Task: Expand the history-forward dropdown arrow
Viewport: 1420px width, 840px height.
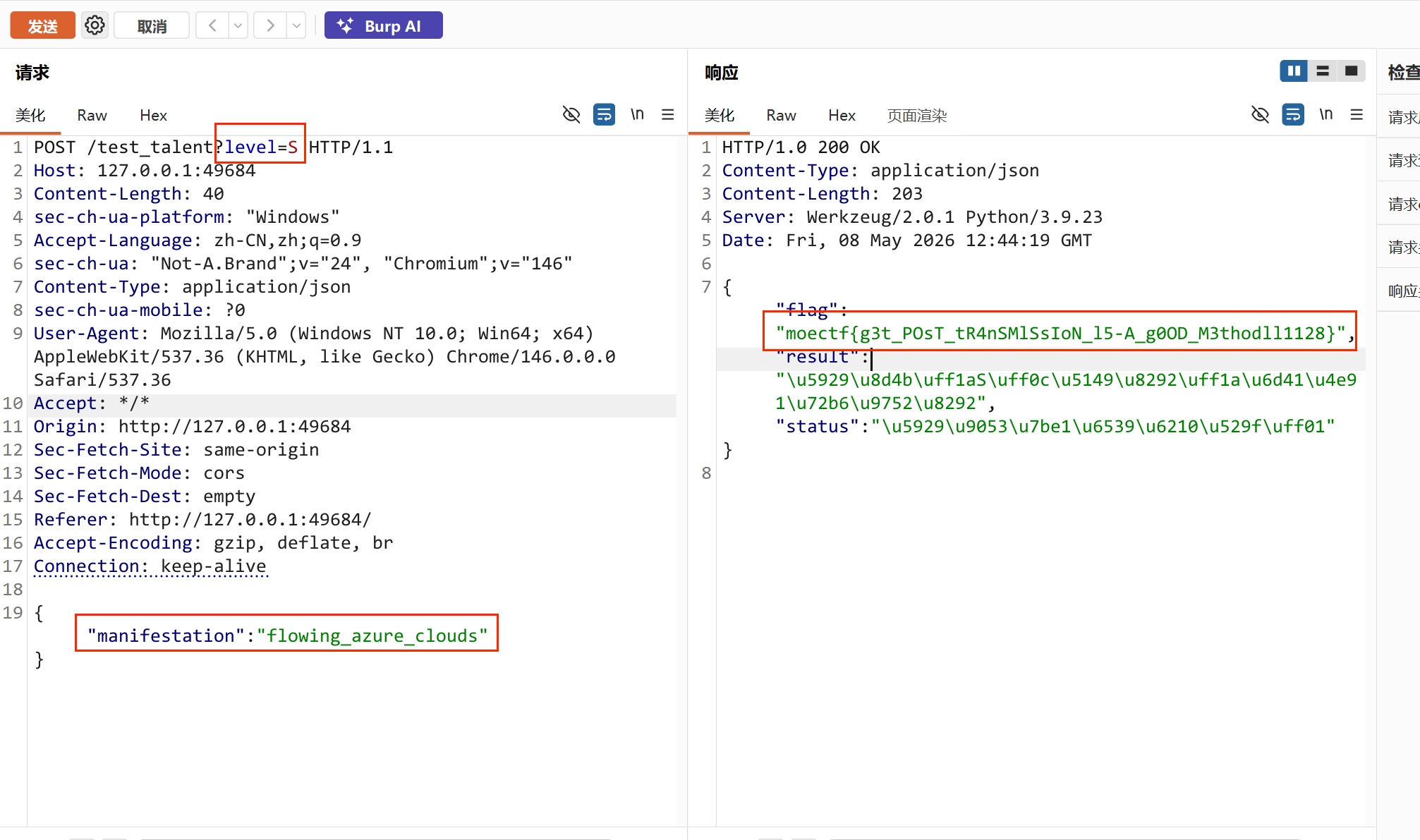Action: click(x=296, y=26)
